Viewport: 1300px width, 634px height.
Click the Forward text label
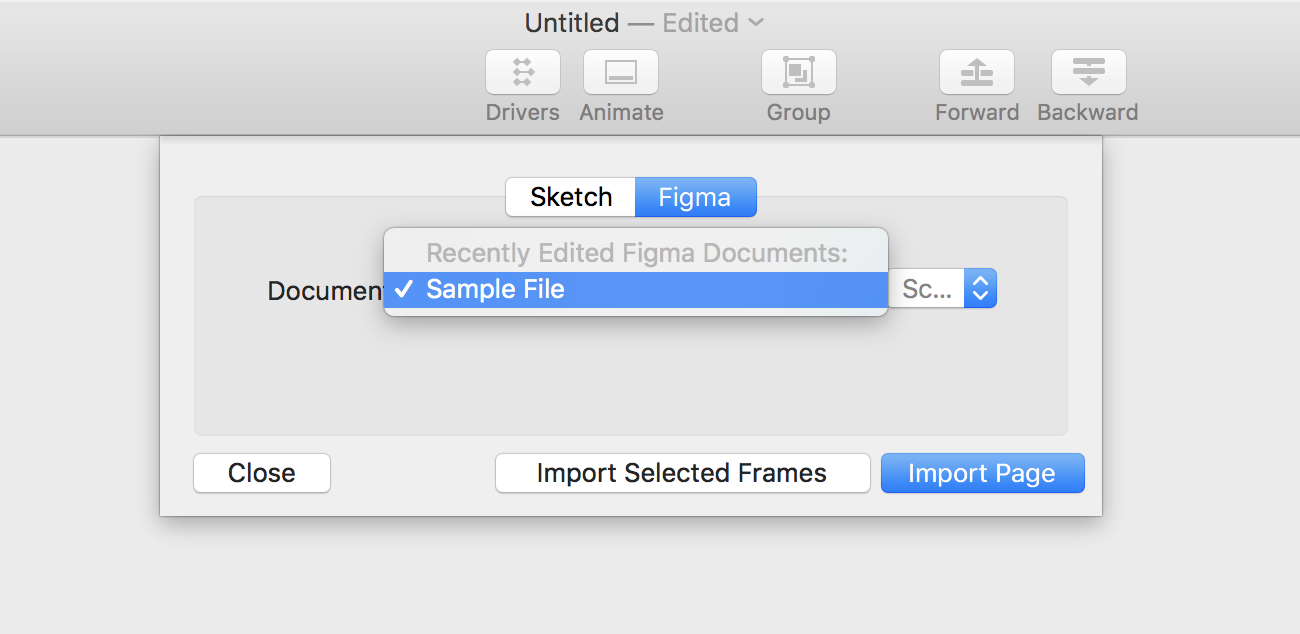click(x=977, y=112)
